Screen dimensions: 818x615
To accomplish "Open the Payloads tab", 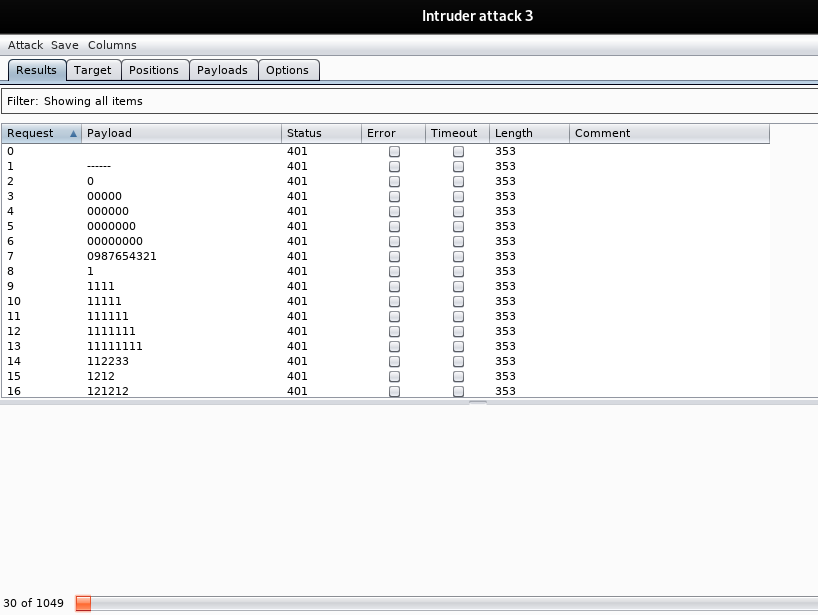I will [x=222, y=70].
